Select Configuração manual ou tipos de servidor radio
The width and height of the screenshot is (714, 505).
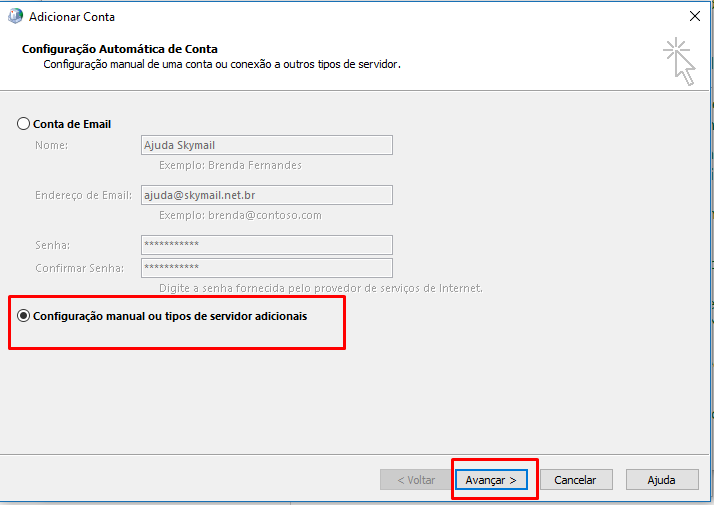pyautogui.click(x=23, y=316)
